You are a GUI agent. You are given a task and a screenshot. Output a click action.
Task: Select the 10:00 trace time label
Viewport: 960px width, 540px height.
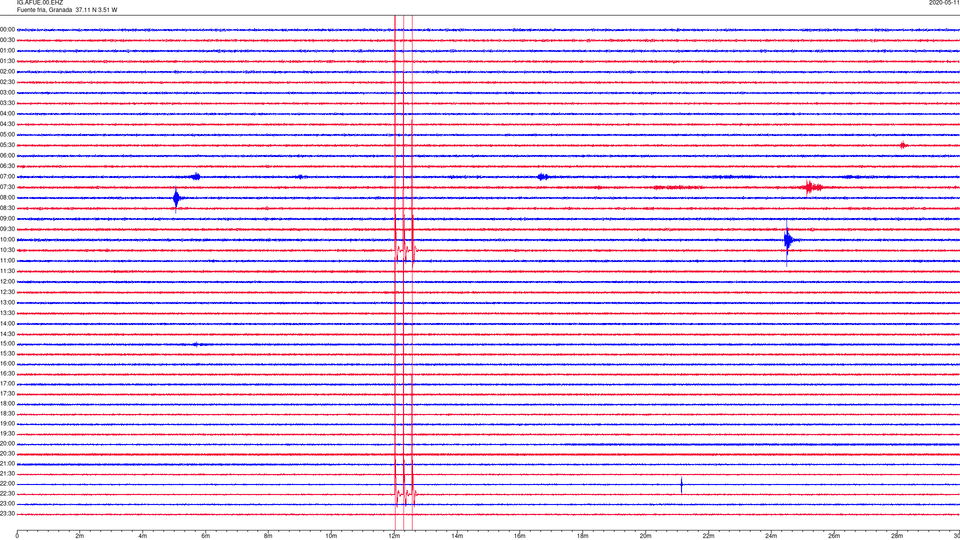click(x=8, y=240)
